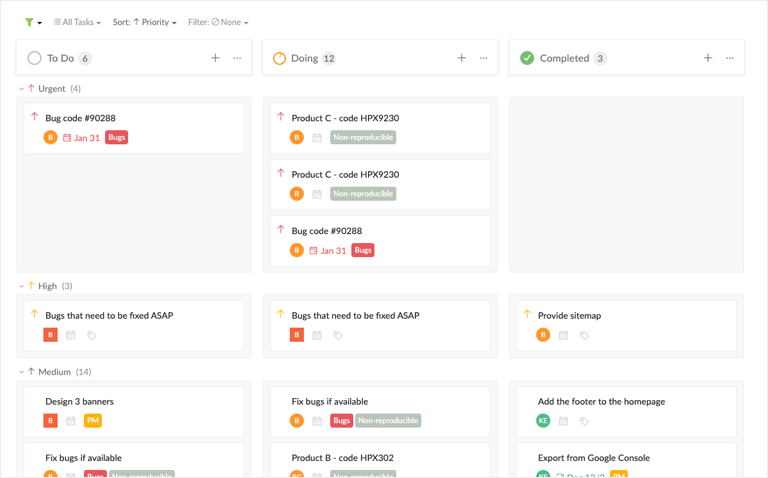Click the Completed task count badge 3
The height and width of the screenshot is (478, 768).
(x=600, y=59)
